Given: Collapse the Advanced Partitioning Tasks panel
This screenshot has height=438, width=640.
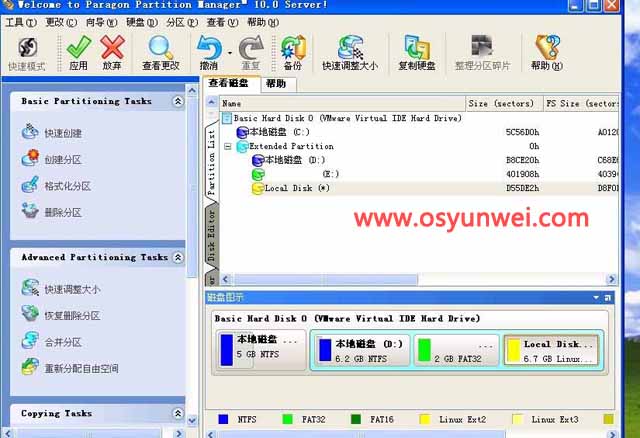Looking at the screenshot, I should (x=178, y=257).
